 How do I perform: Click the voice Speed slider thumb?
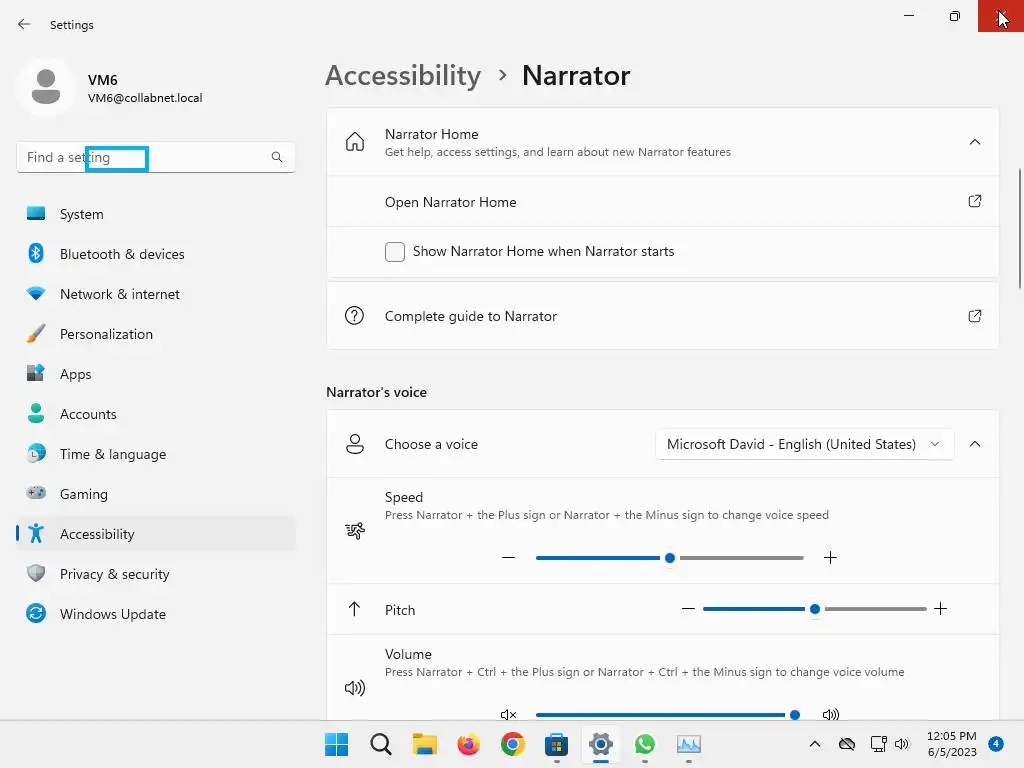pyautogui.click(x=670, y=558)
